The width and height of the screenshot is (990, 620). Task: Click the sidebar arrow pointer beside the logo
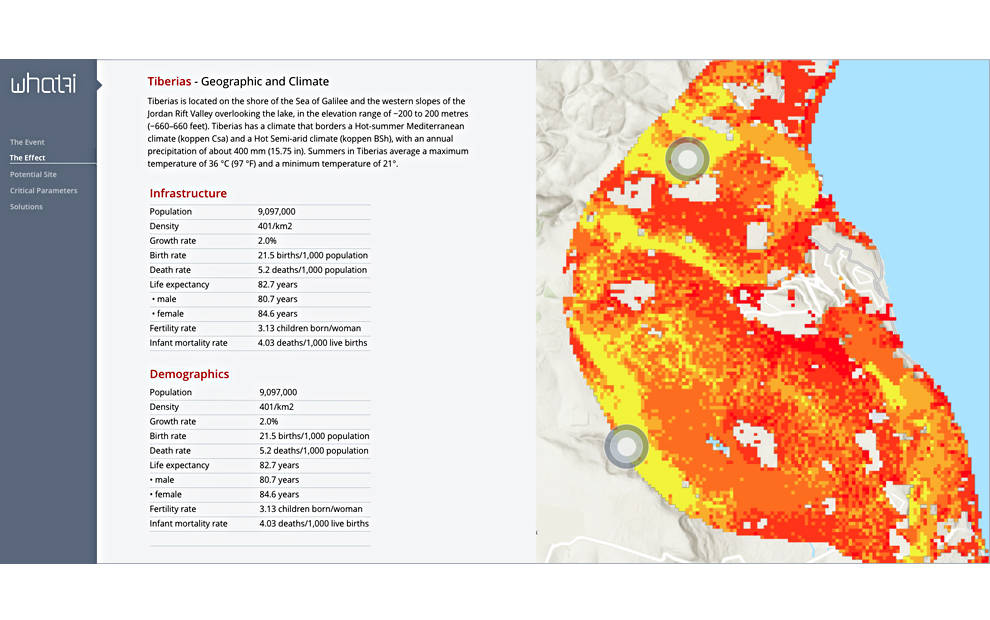[x=99, y=86]
